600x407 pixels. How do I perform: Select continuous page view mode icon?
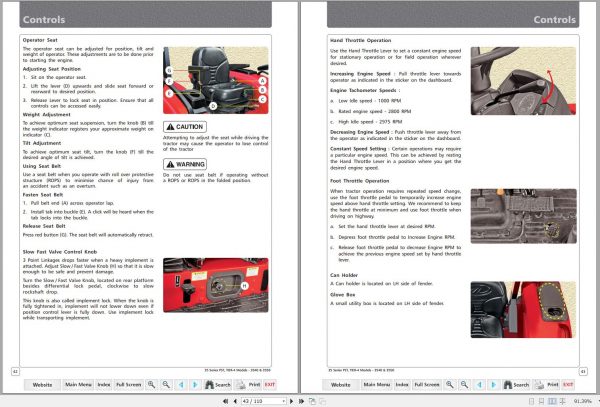pos(541,401)
